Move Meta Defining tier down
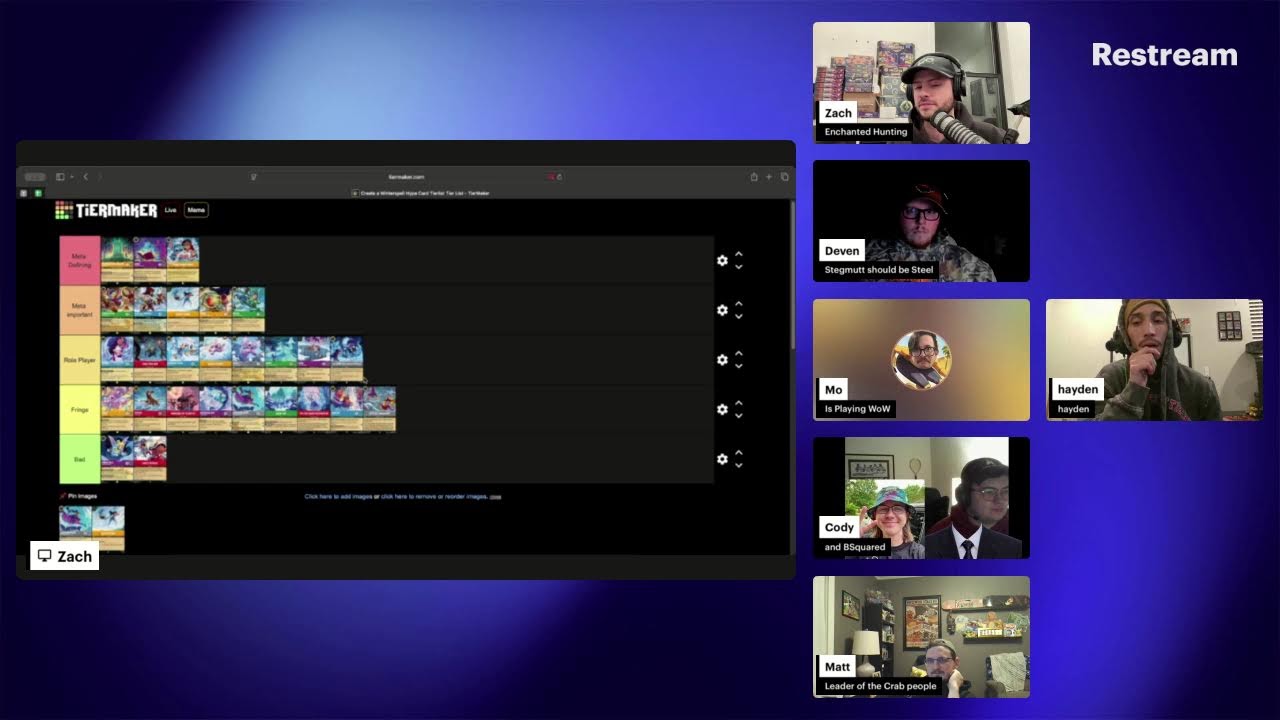The height and width of the screenshot is (720, 1280). tap(739, 267)
